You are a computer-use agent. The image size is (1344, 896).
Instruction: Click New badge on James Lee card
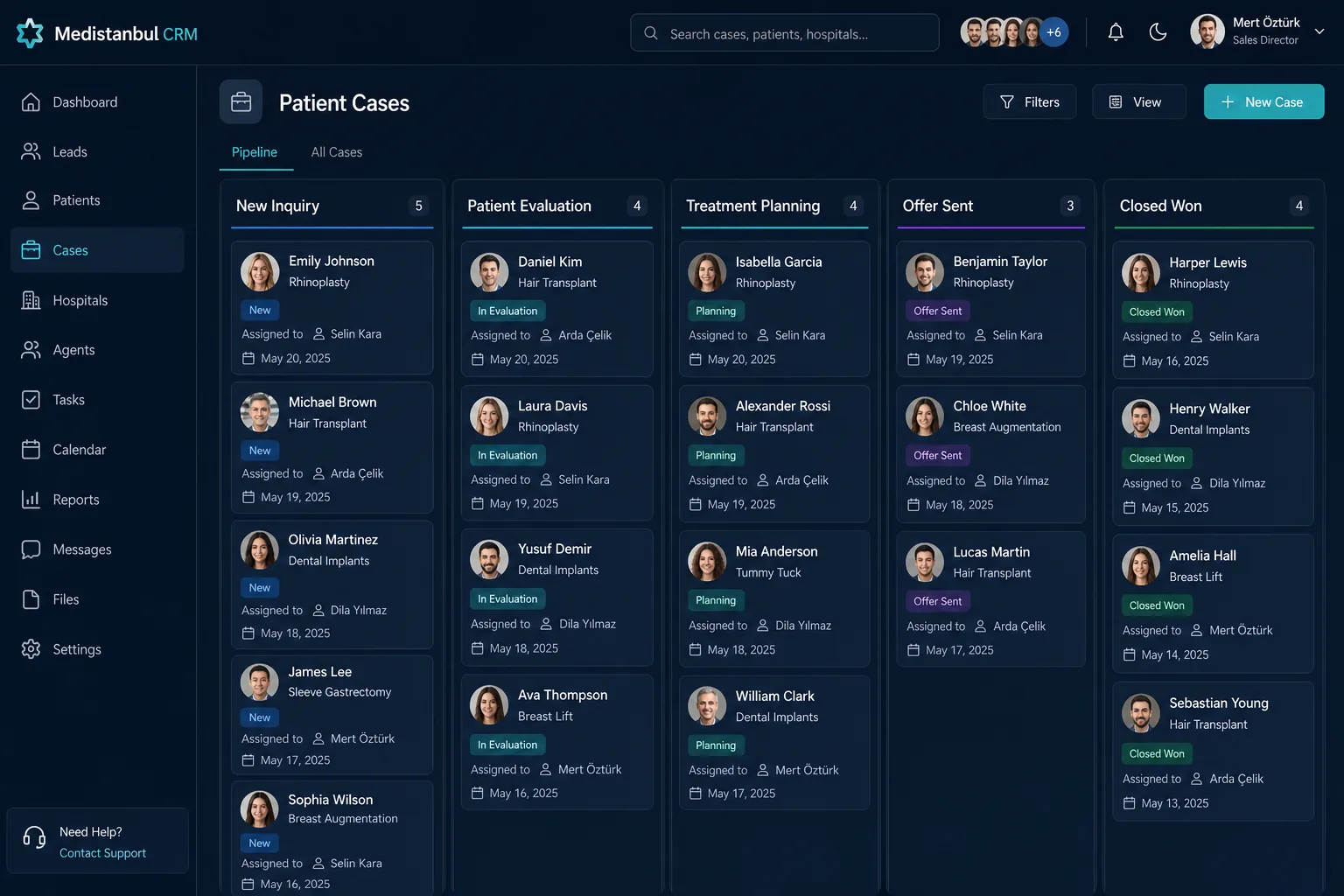coord(260,717)
